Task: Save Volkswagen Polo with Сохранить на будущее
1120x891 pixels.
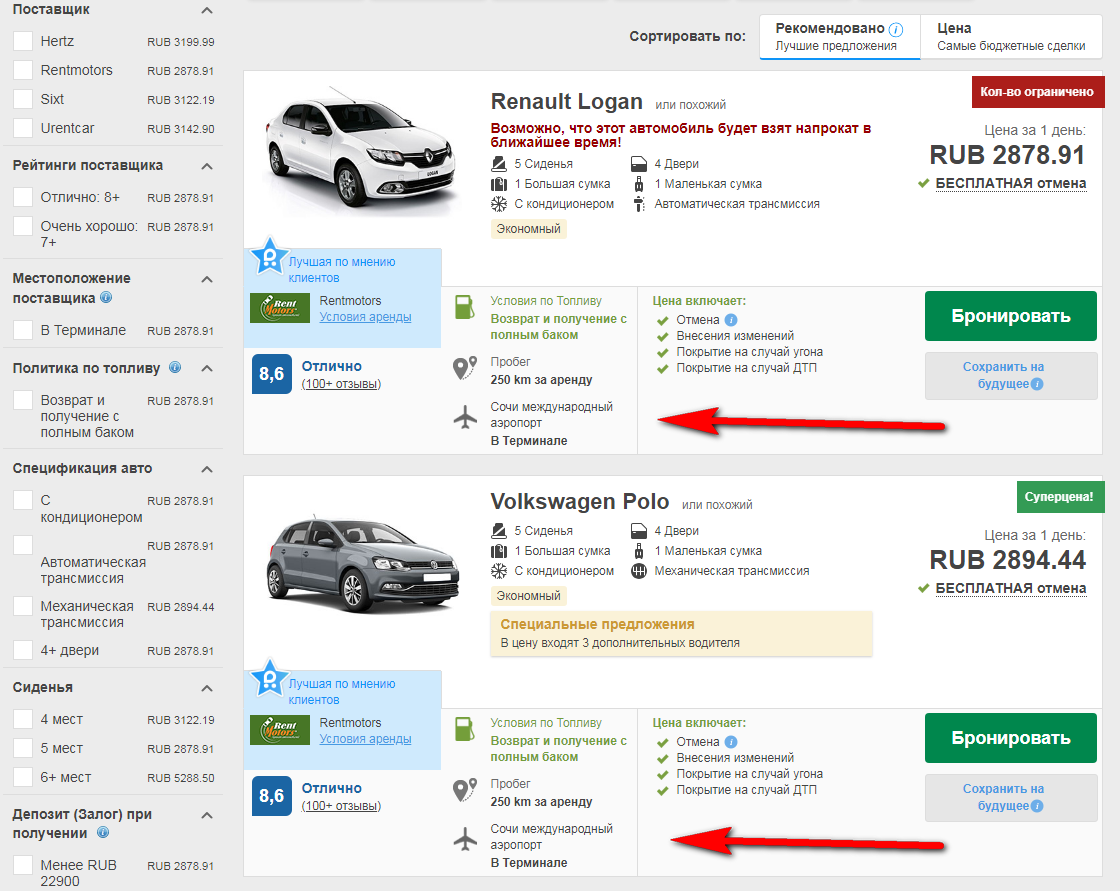Action: [1011, 797]
